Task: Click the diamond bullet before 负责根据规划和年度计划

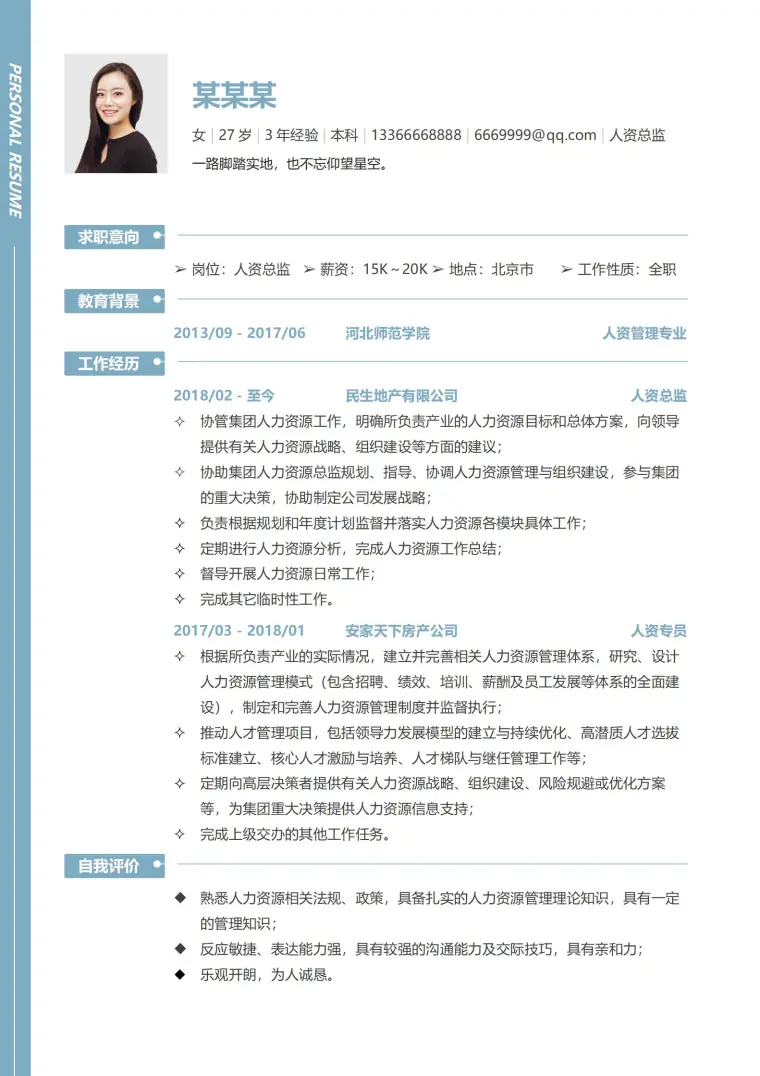Action: coord(180,523)
